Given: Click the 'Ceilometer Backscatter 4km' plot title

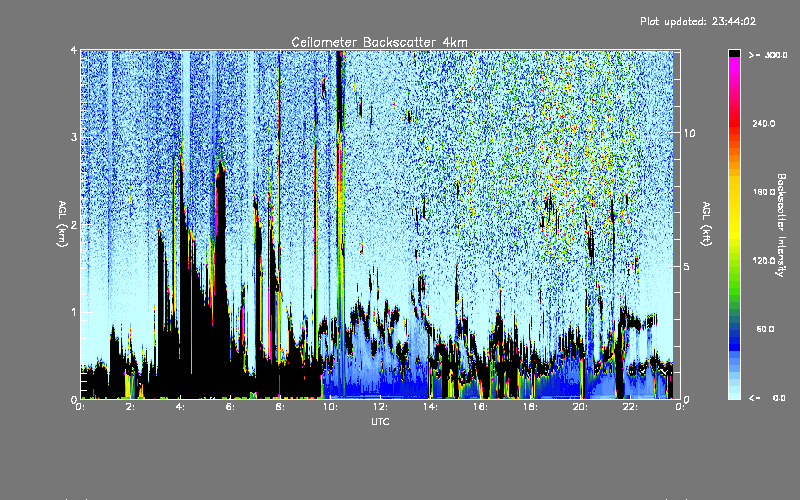Looking at the screenshot, I should click(x=379, y=42).
